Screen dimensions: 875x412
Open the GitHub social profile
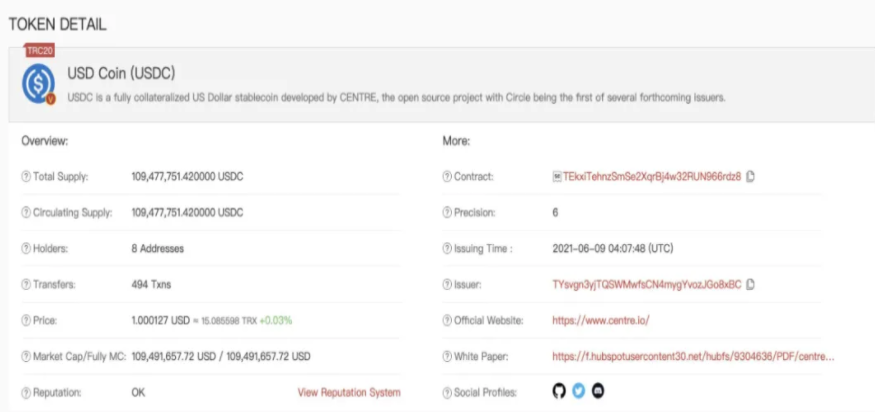point(559,391)
